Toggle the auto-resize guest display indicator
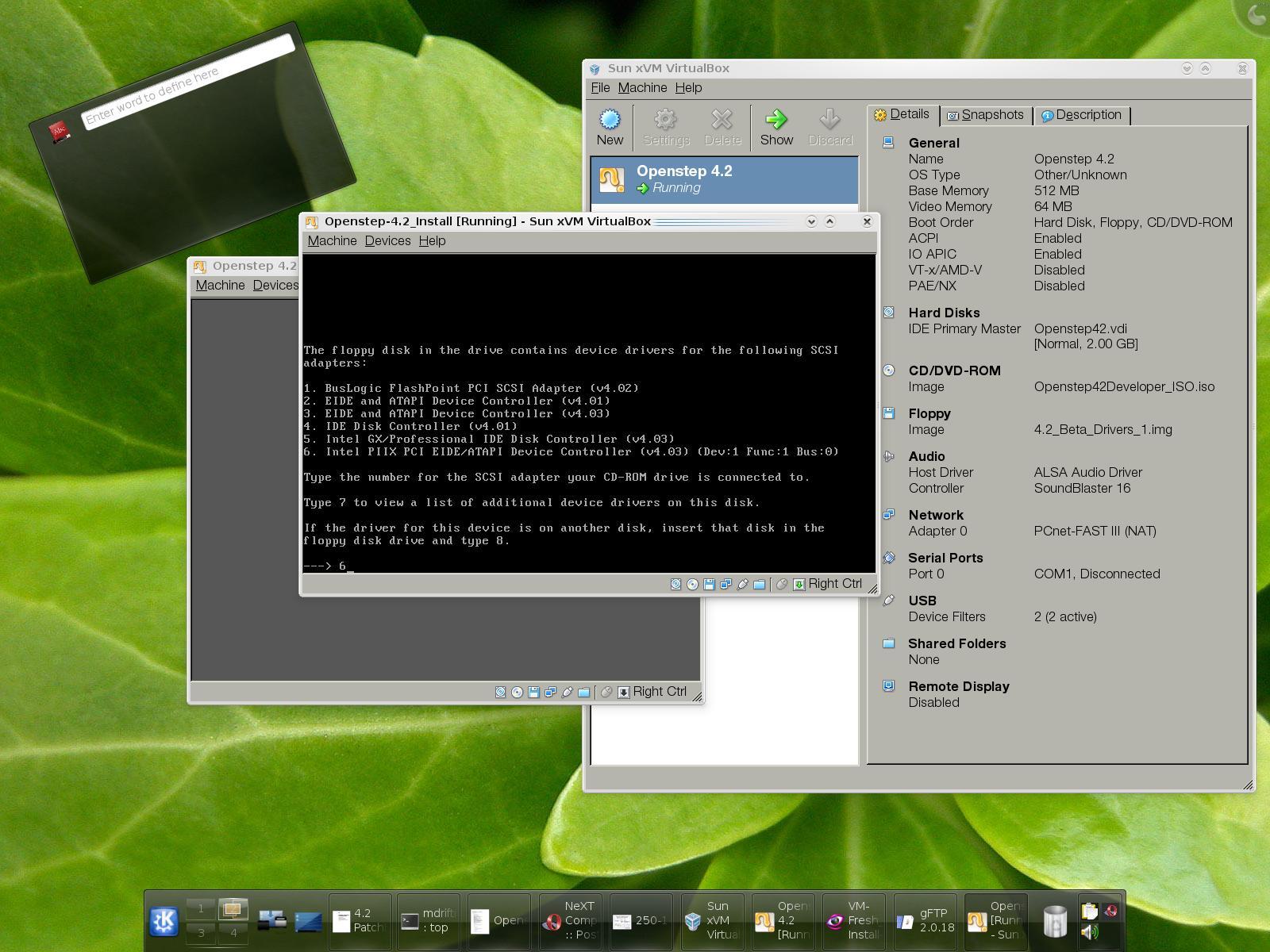The width and height of the screenshot is (1270, 952). click(799, 584)
